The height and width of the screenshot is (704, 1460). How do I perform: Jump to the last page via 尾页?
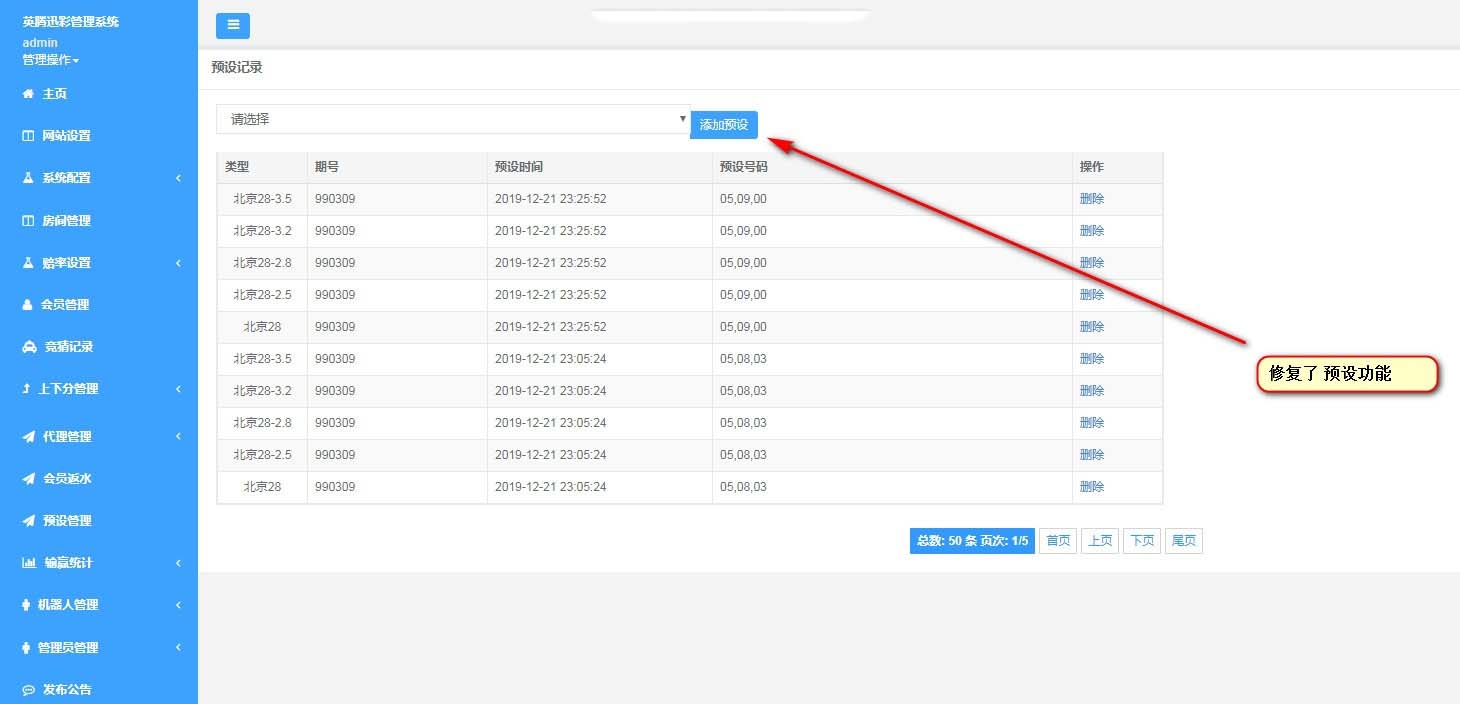1183,541
